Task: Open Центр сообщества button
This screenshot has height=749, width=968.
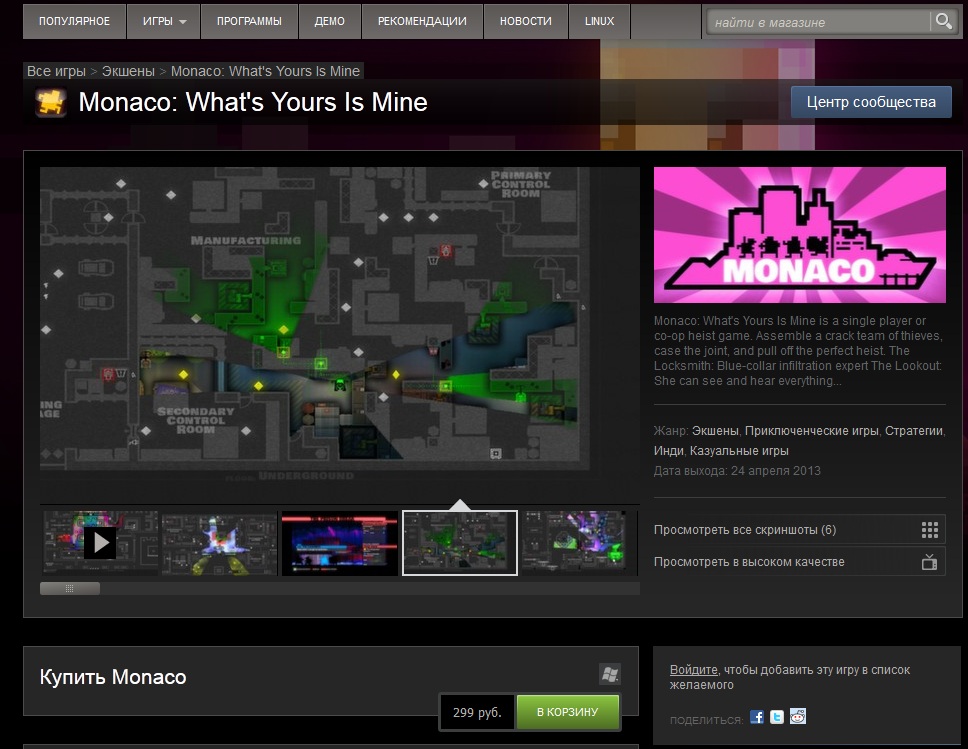Action: pos(871,102)
